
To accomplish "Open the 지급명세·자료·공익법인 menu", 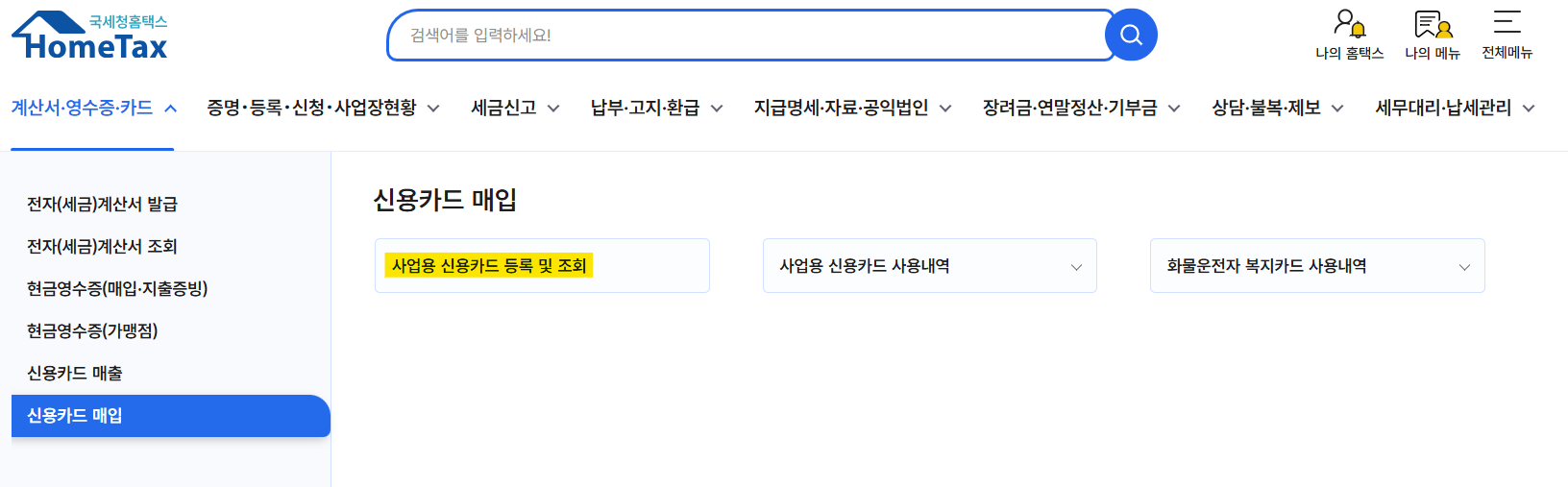I will [x=853, y=108].
